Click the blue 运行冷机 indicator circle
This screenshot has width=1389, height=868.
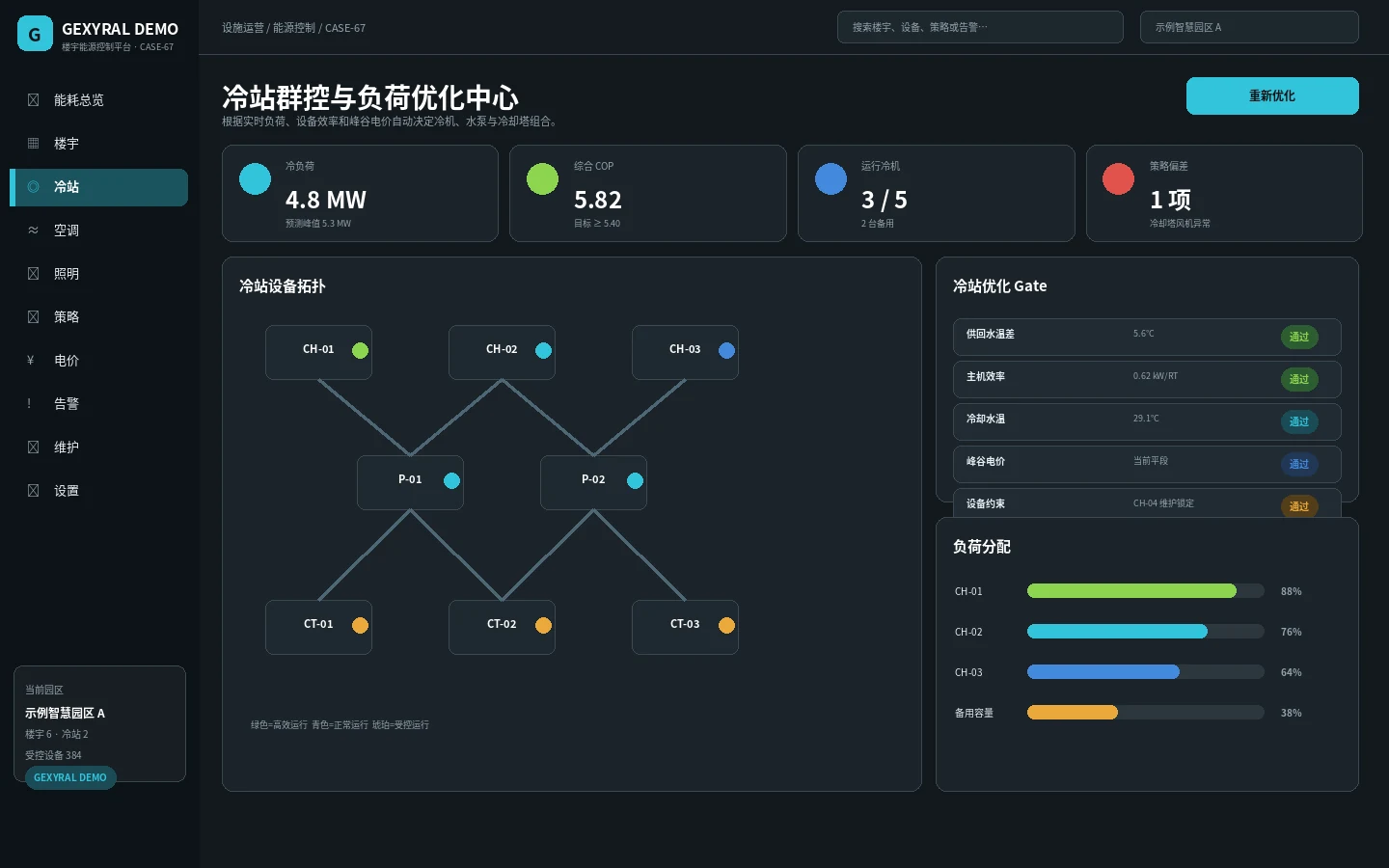click(831, 178)
